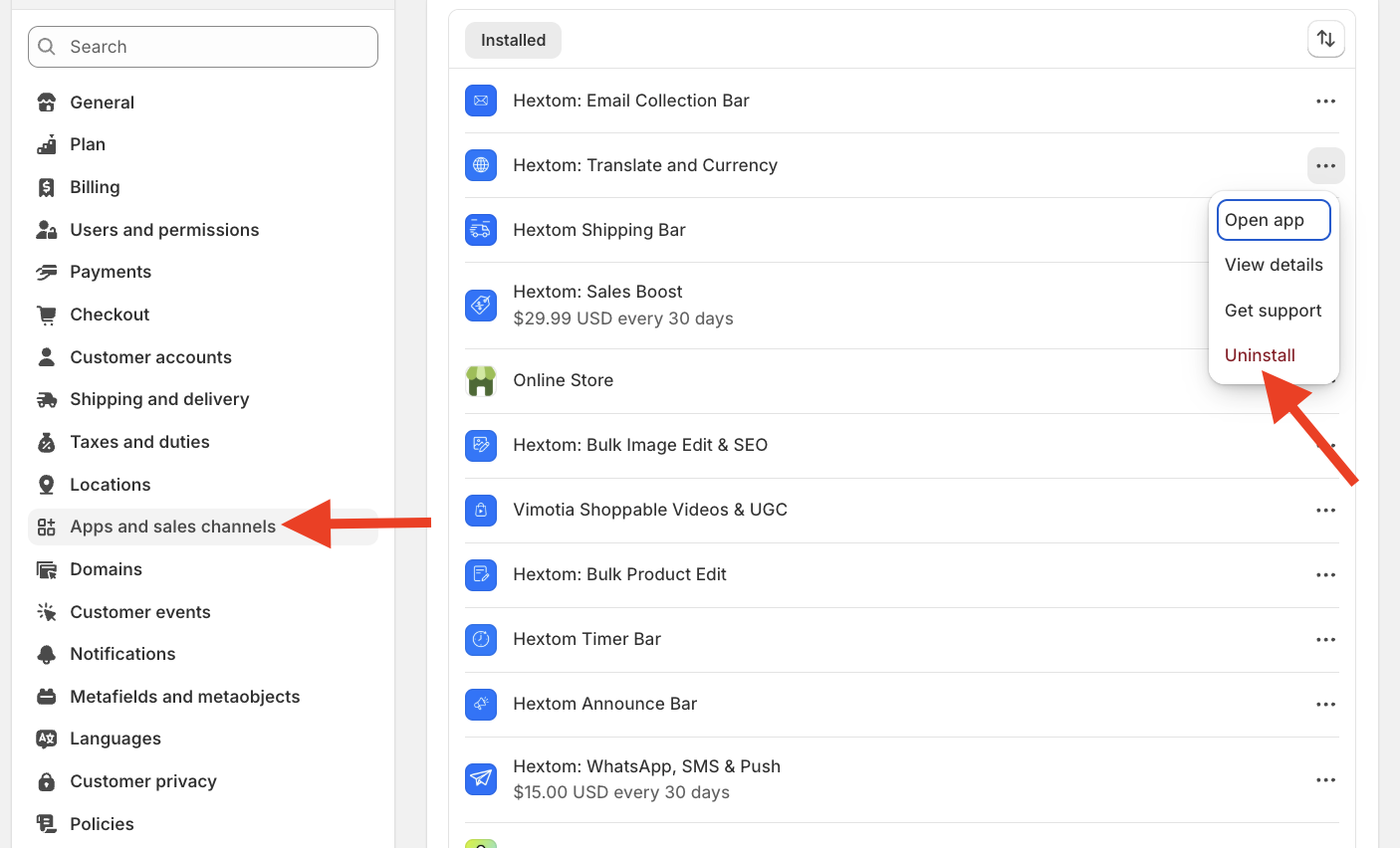Image resolution: width=1400 pixels, height=848 pixels.
Task: Click the Payments hand icon
Action: [47, 272]
